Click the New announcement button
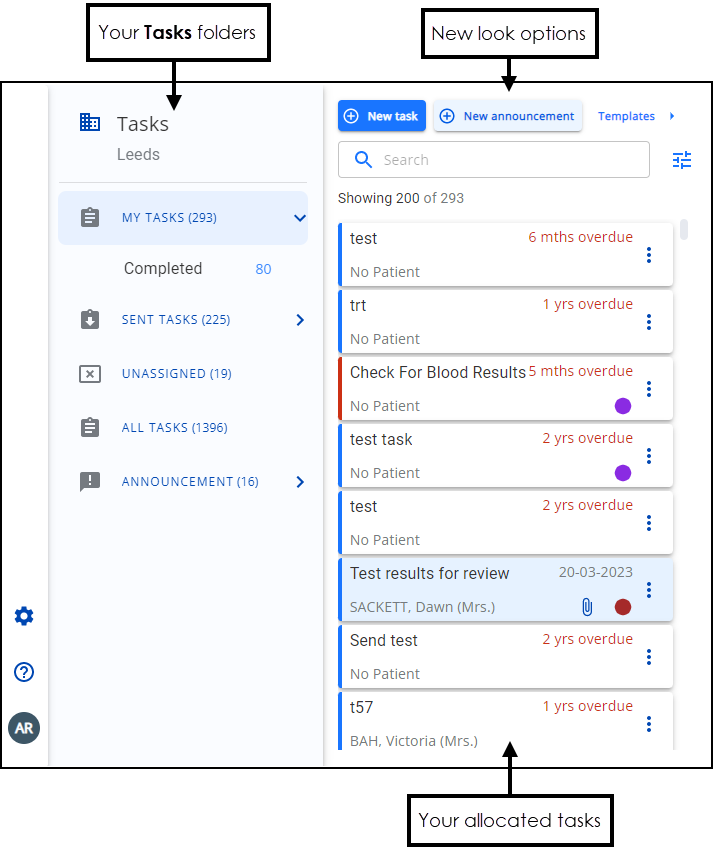Screen dimensions: 713x853 tap(508, 116)
